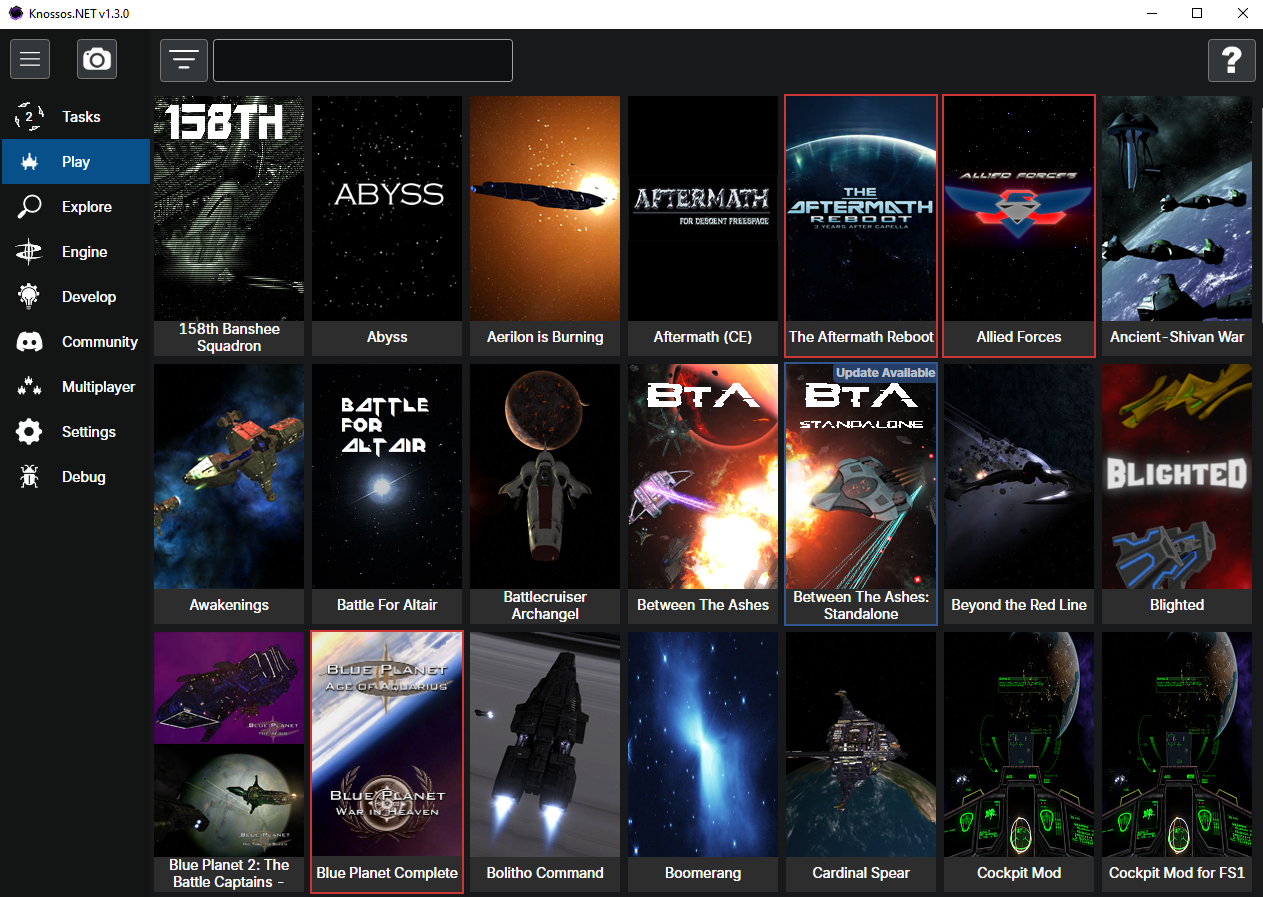This screenshot has height=897, width=1263.
Task: Toggle the hamburger sidebar menu
Action: [30, 59]
